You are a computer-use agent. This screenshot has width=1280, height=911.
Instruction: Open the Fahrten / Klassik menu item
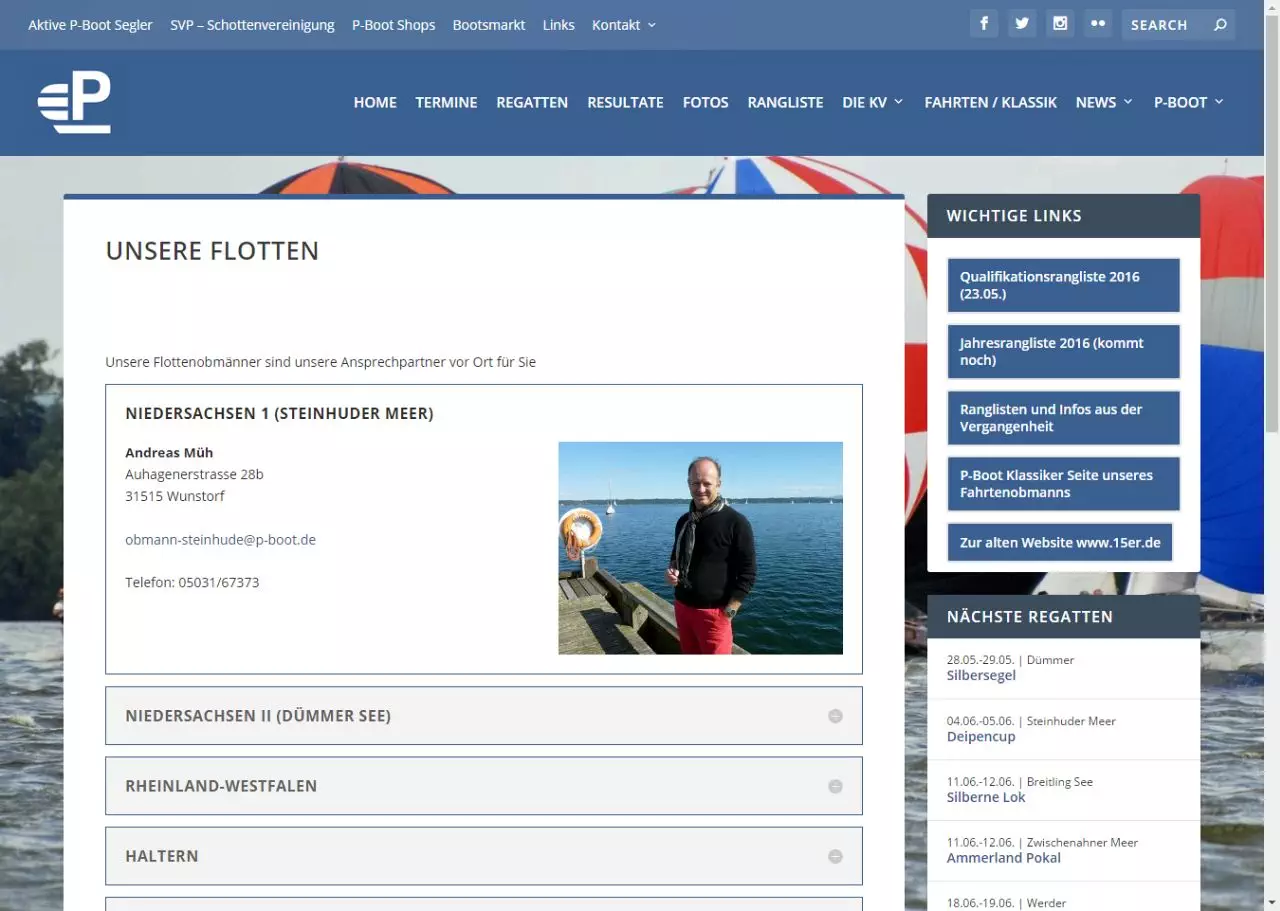coord(990,102)
